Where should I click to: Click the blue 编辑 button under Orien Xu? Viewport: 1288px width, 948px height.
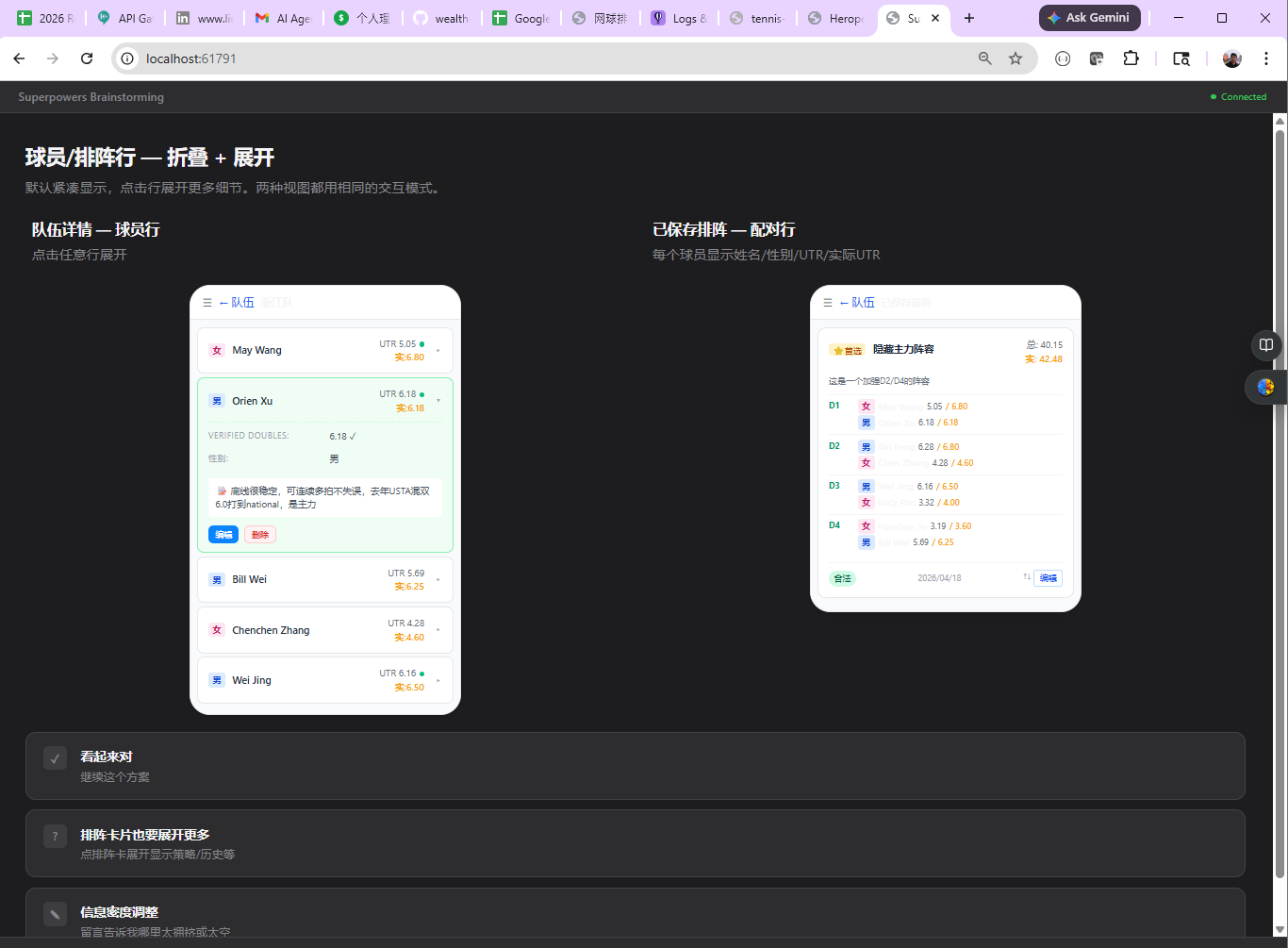(x=223, y=535)
